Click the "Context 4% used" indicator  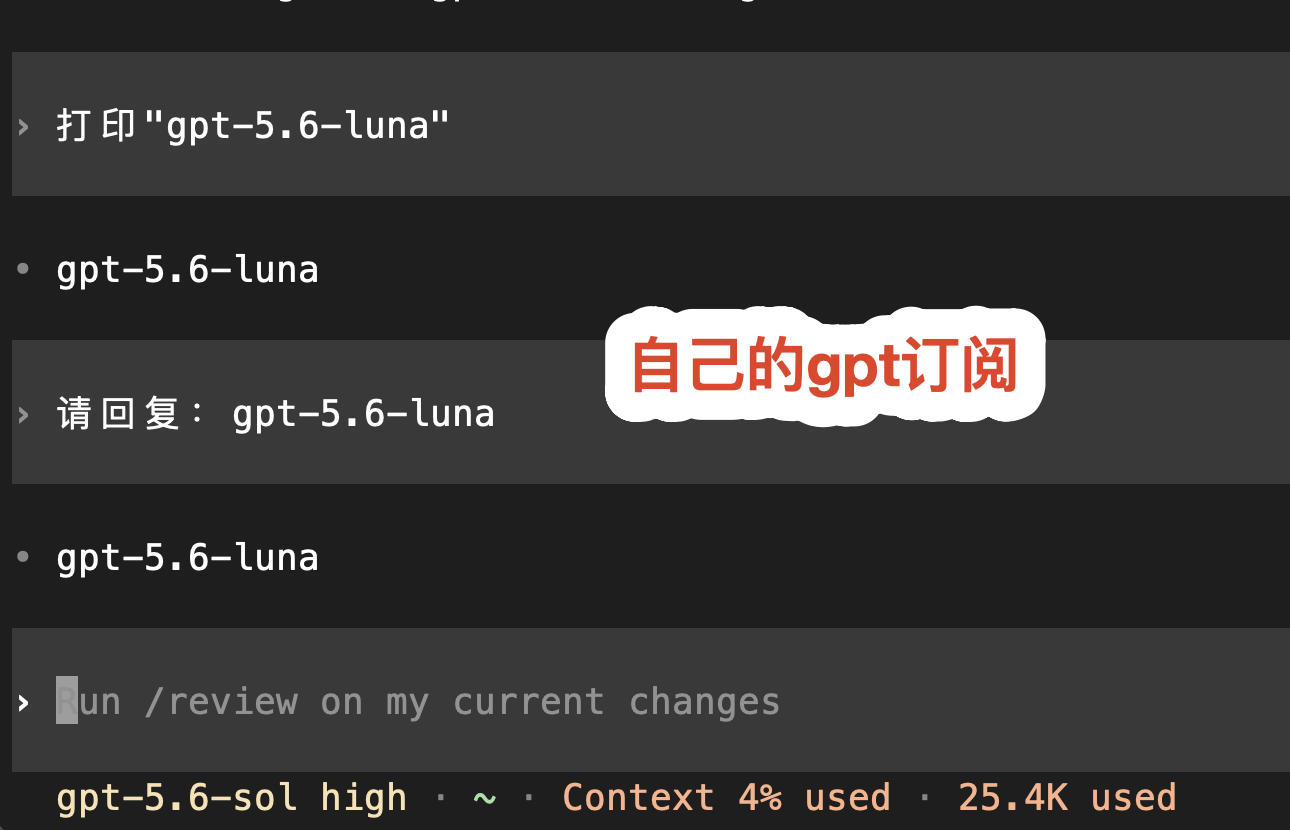tap(727, 798)
